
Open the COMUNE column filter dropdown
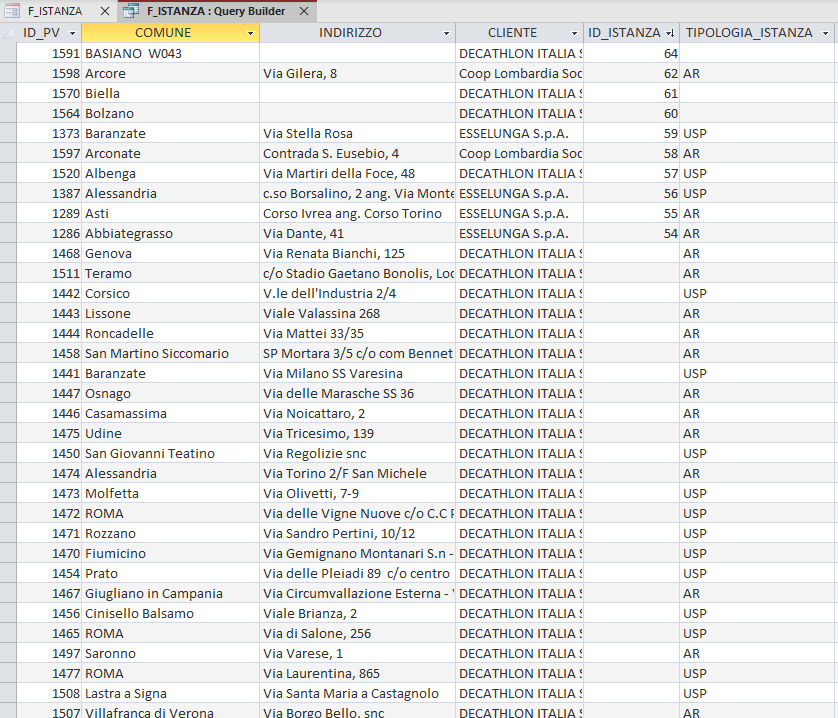pyautogui.click(x=250, y=33)
